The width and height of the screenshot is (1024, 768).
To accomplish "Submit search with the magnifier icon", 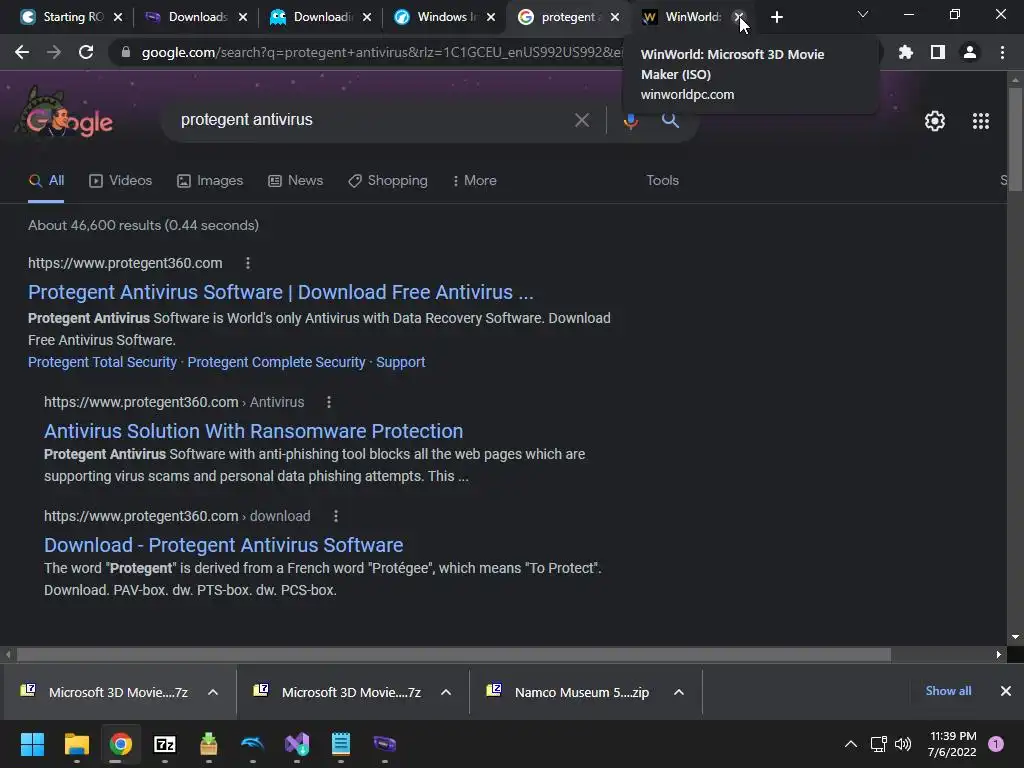I will point(670,120).
